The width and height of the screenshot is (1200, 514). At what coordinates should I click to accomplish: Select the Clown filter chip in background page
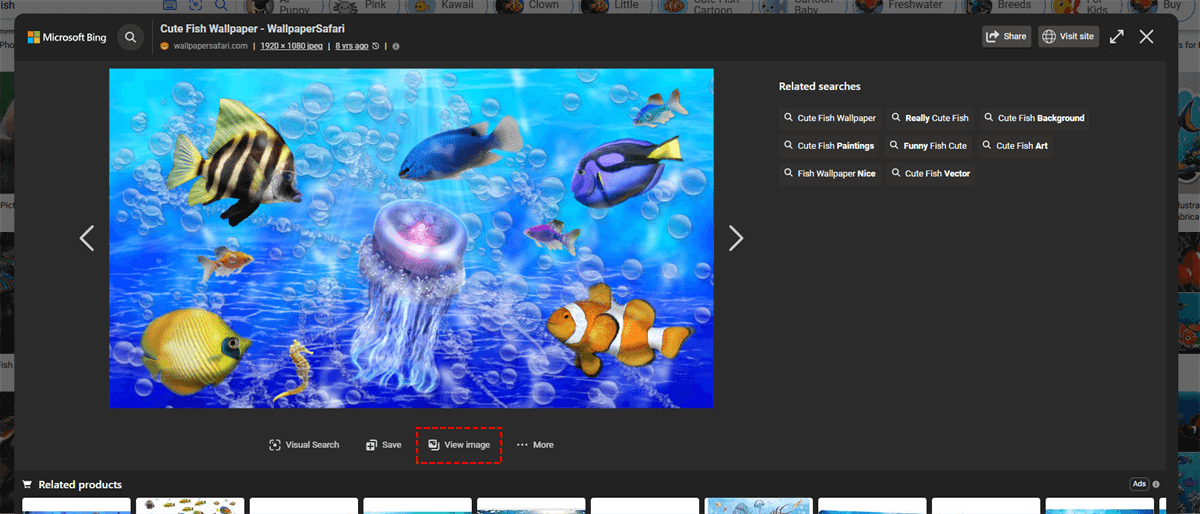click(x=530, y=5)
